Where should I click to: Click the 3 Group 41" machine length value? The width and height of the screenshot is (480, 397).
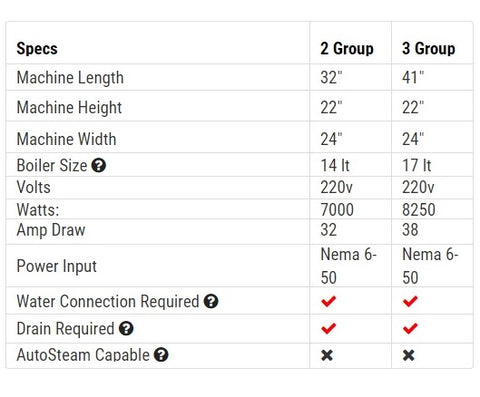coord(413,78)
